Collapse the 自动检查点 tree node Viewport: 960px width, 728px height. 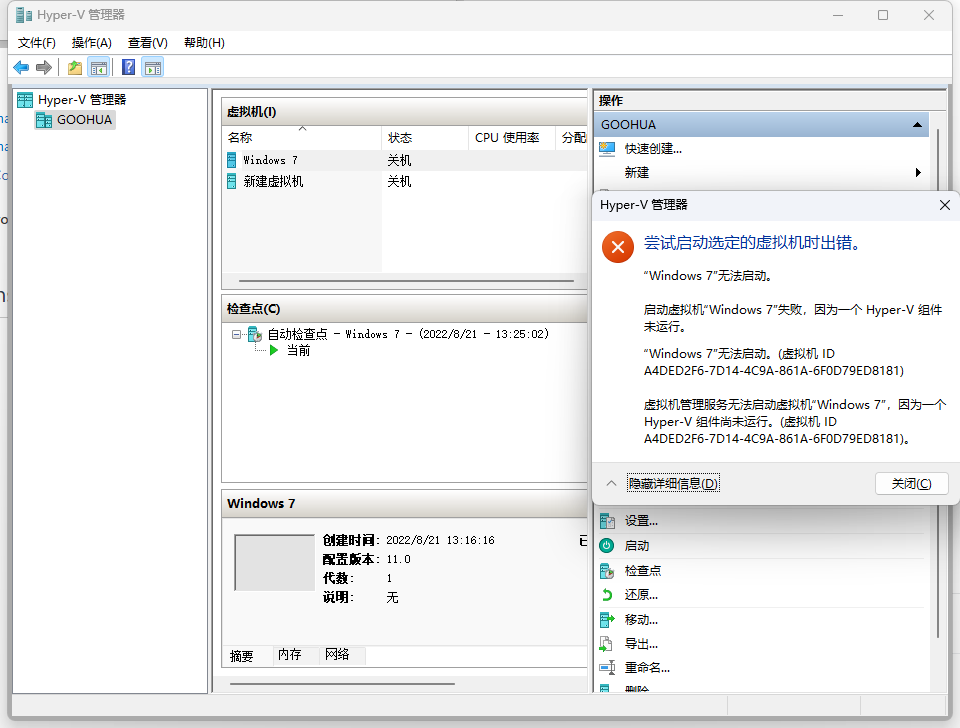[236, 334]
